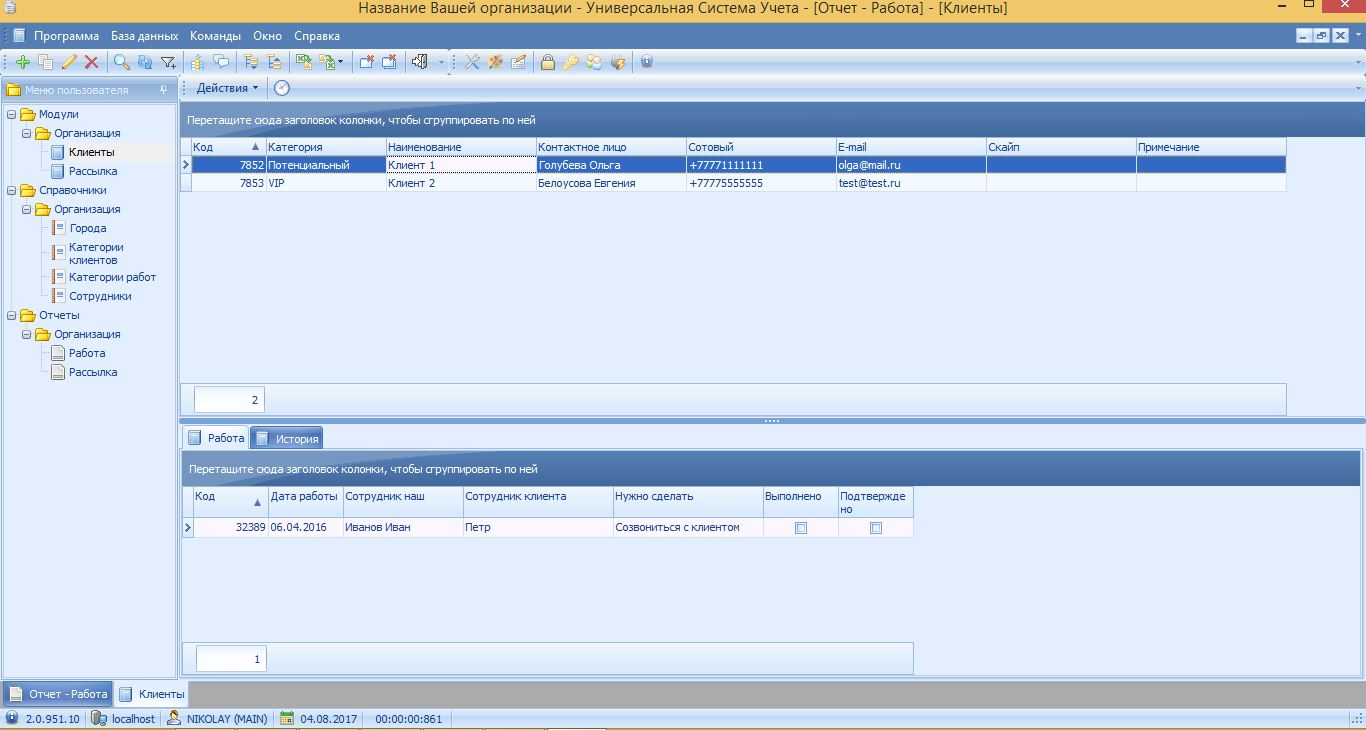Collapse all tree nodes from the toolbar
Screen dimensions: 1366x730
[273, 62]
